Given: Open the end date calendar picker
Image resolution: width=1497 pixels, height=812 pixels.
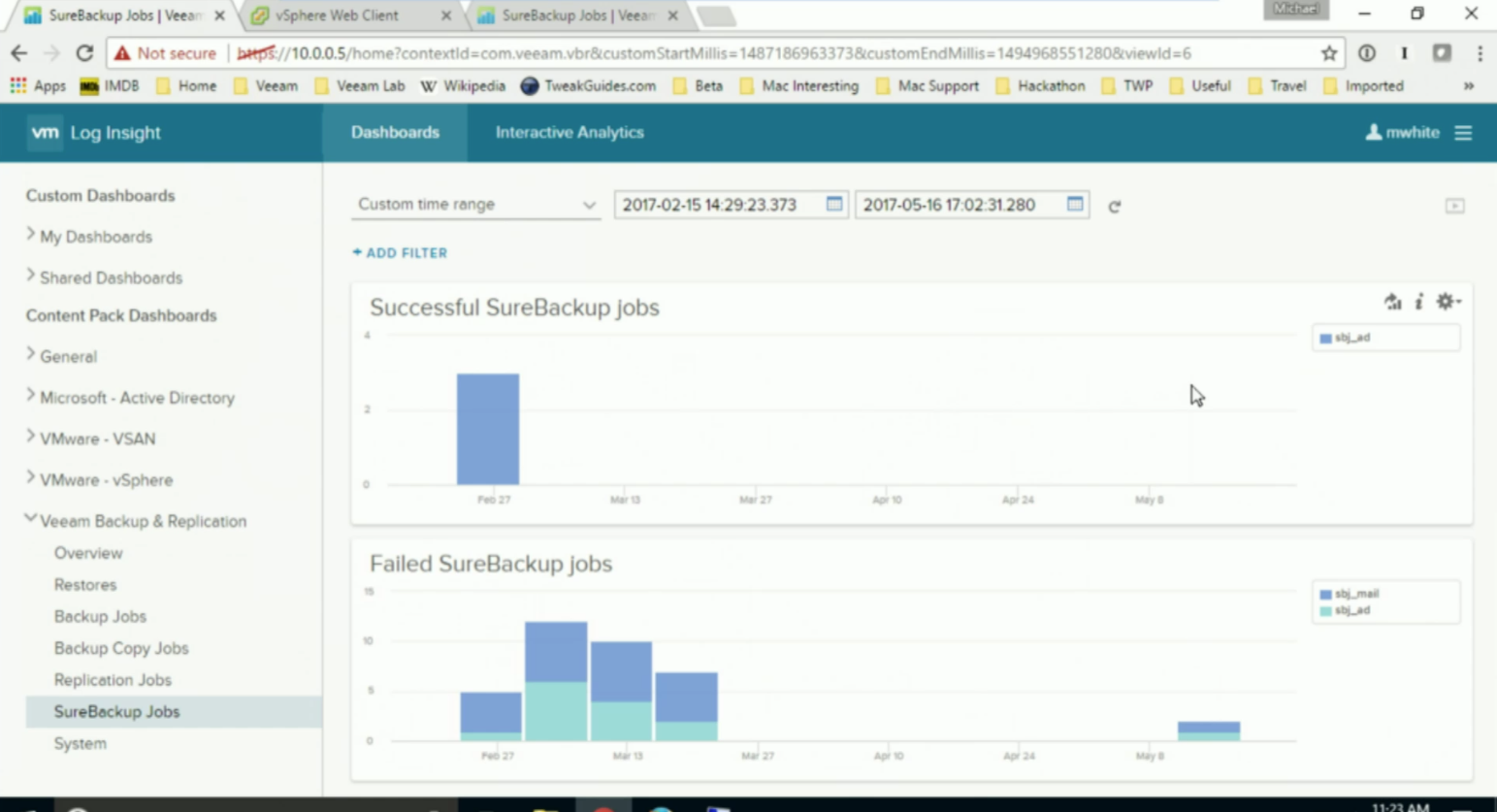Looking at the screenshot, I should pyautogui.click(x=1075, y=204).
